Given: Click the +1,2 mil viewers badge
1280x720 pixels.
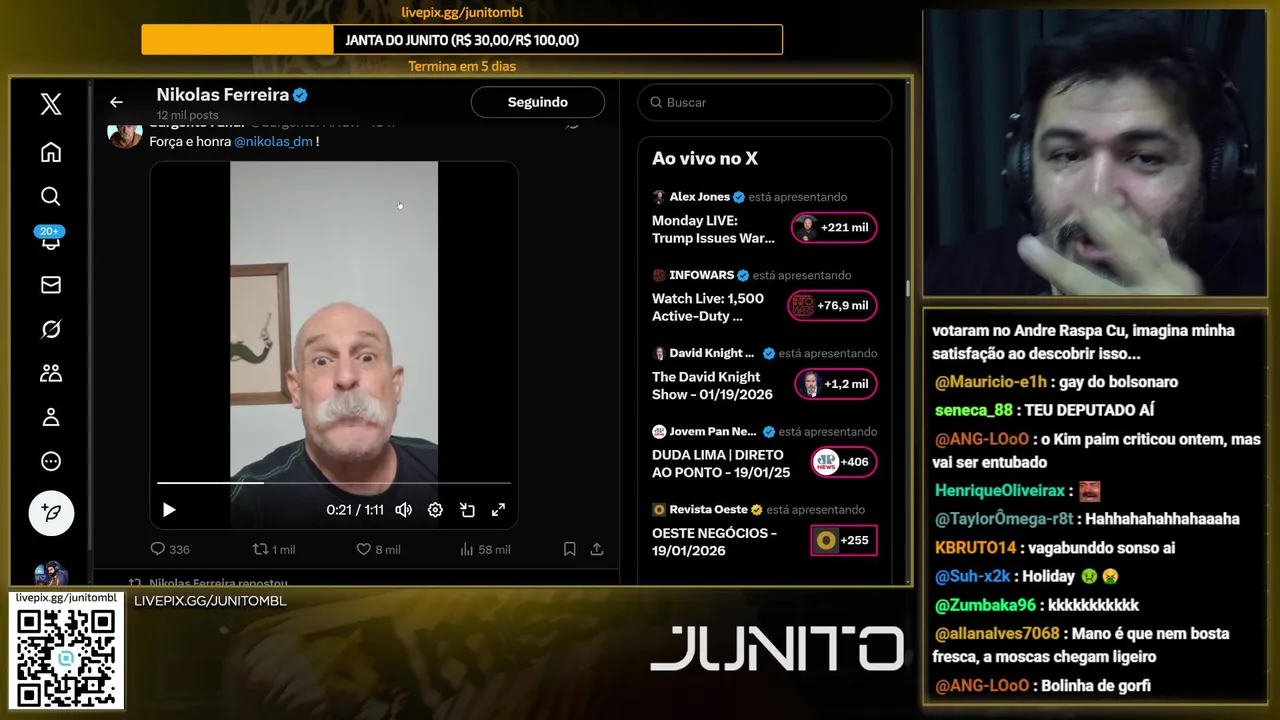Looking at the screenshot, I should (836, 384).
